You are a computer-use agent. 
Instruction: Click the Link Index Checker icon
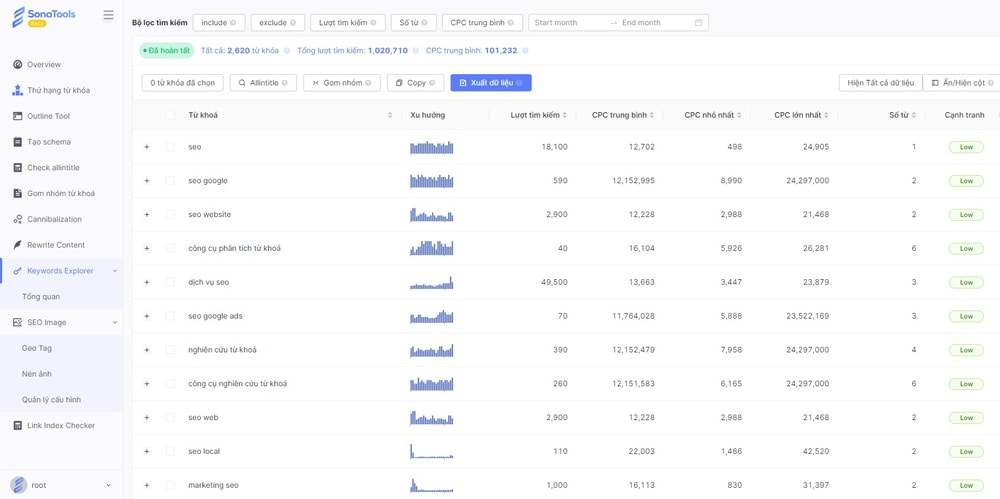pyautogui.click(x=17, y=426)
